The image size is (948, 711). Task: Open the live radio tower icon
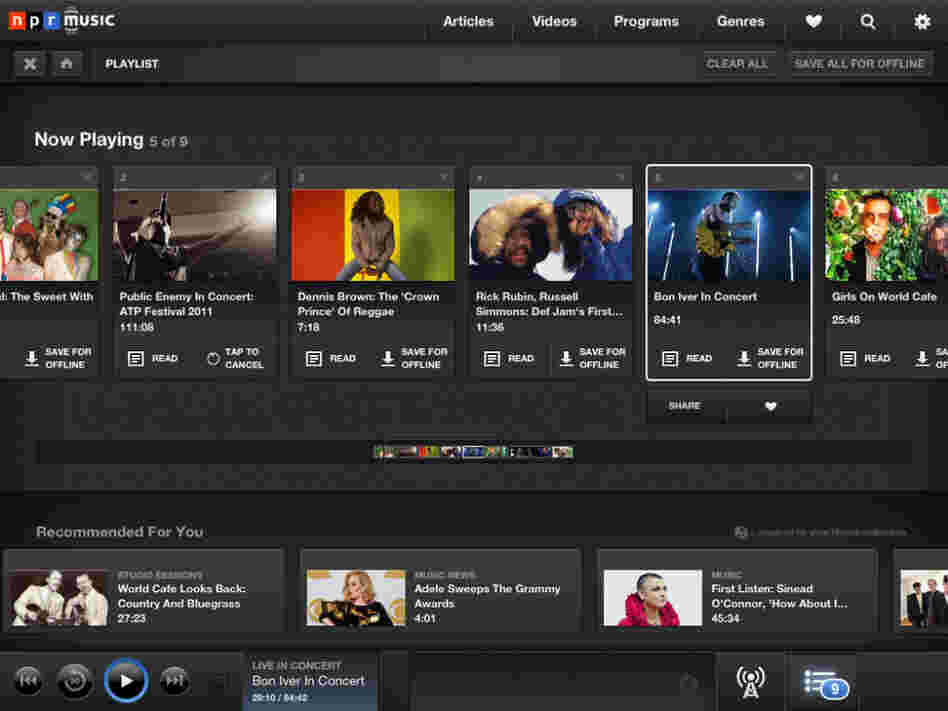(x=750, y=682)
